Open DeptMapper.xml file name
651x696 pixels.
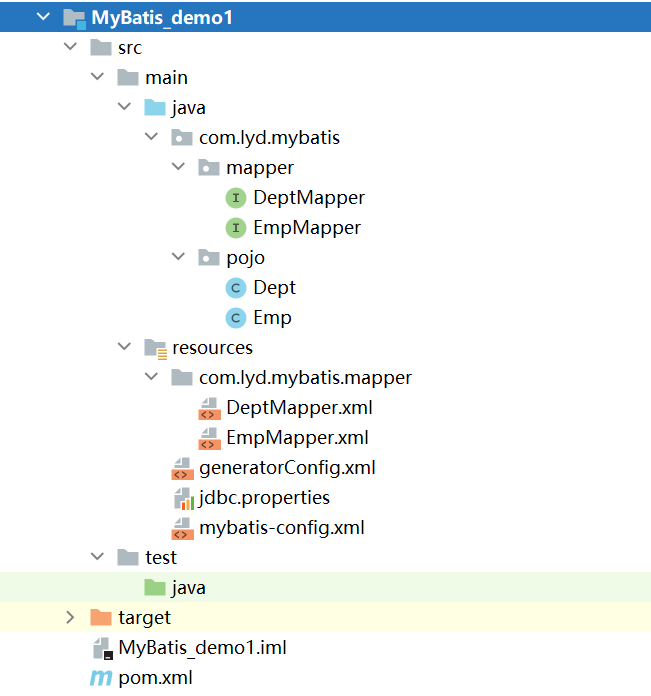point(299,408)
